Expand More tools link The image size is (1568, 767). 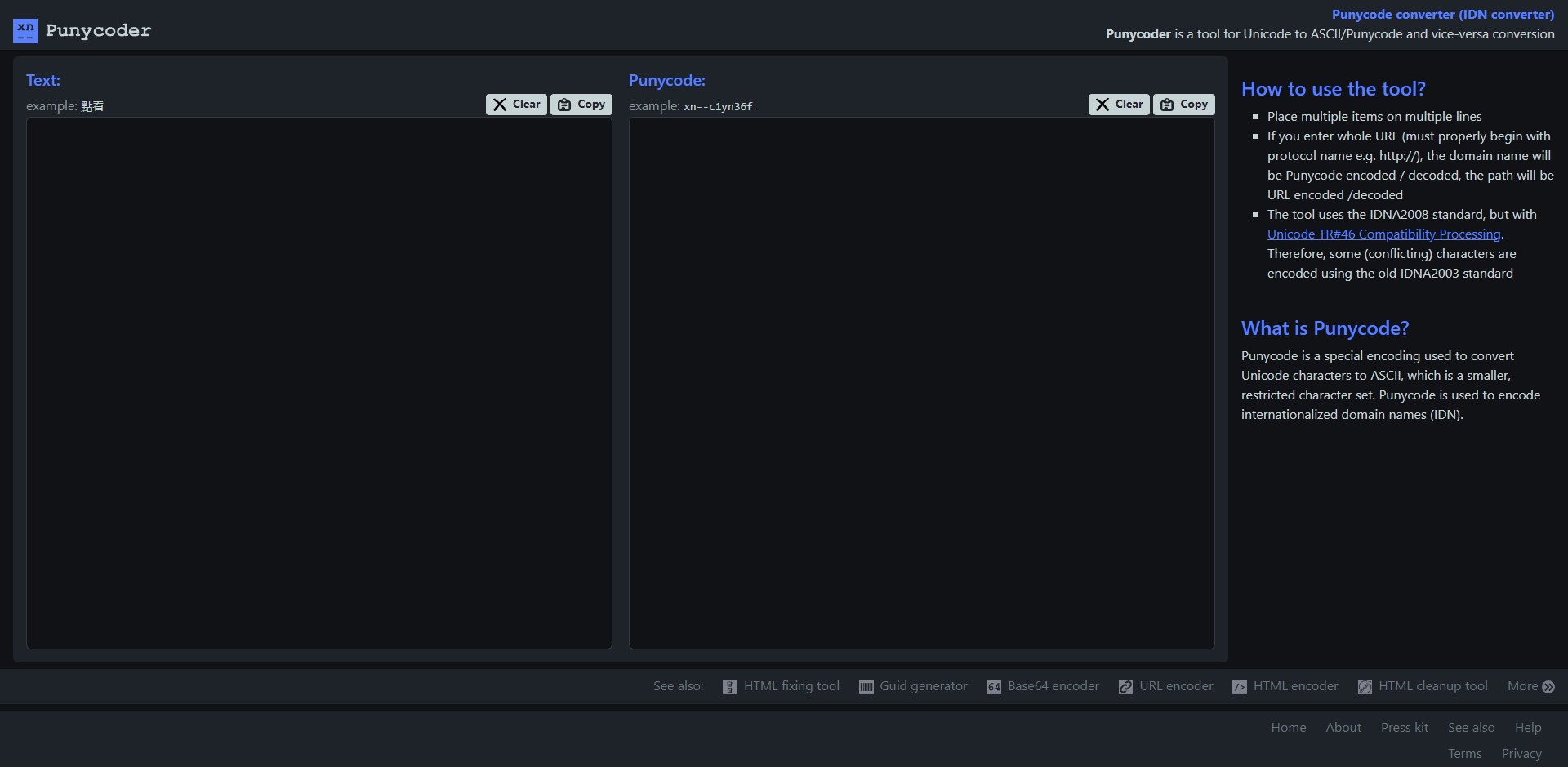pos(1522,686)
